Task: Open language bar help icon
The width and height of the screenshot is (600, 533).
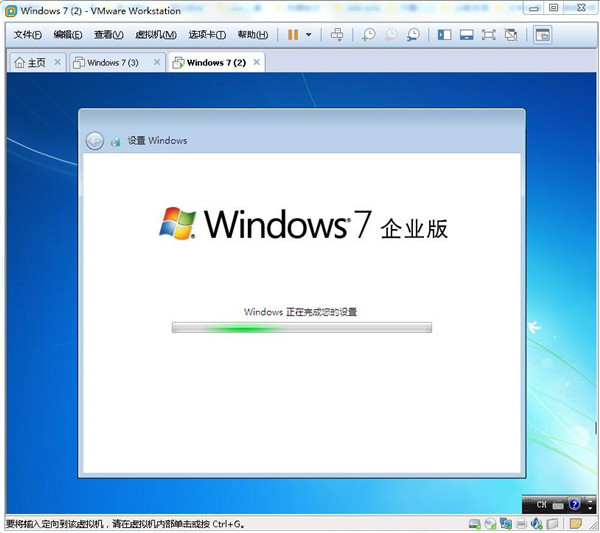Action: 574,504
